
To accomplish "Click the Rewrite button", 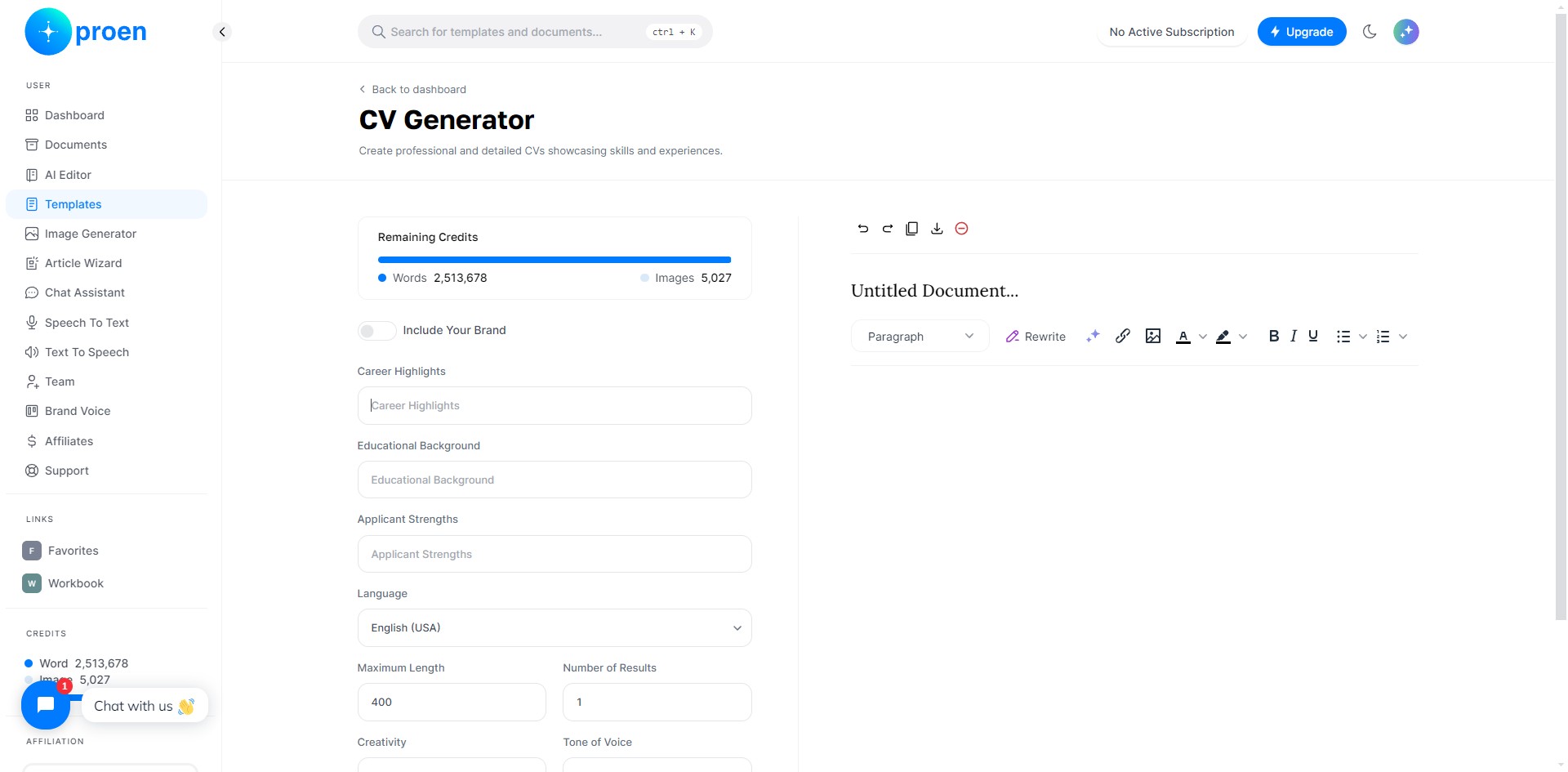I will coord(1036,337).
